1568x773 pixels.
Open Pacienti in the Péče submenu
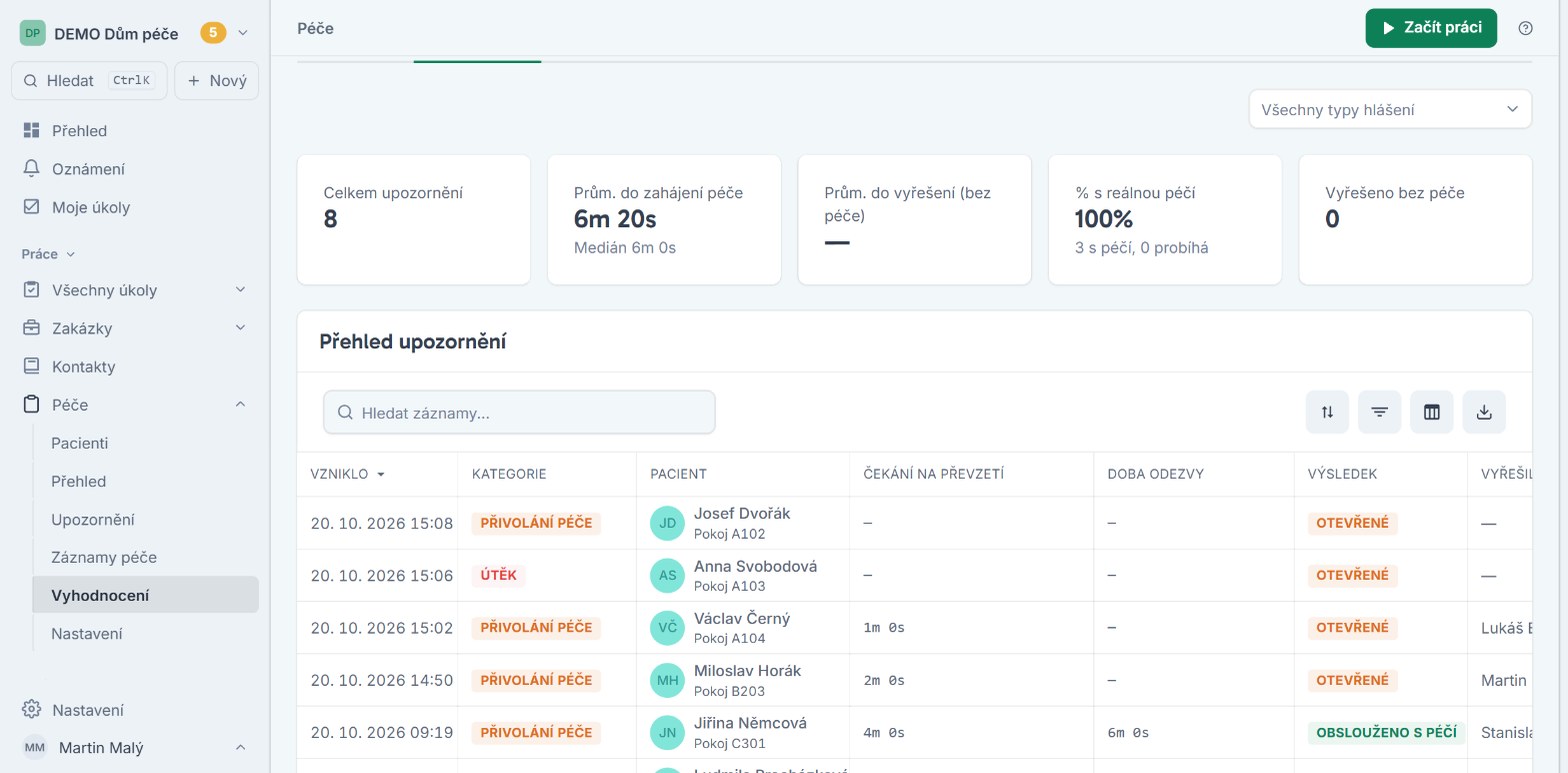coord(80,443)
